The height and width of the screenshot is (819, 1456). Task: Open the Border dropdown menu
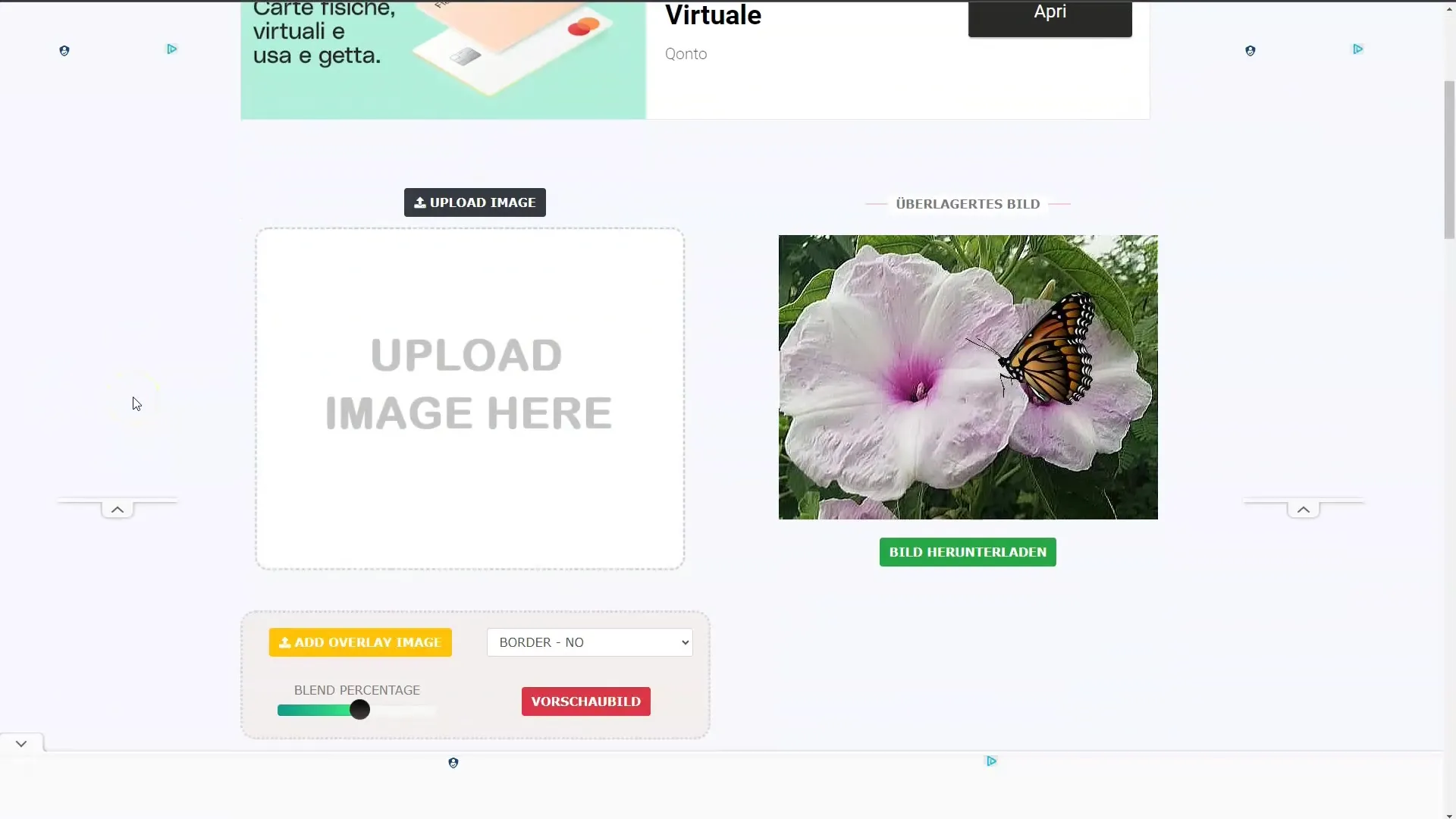(590, 642)
